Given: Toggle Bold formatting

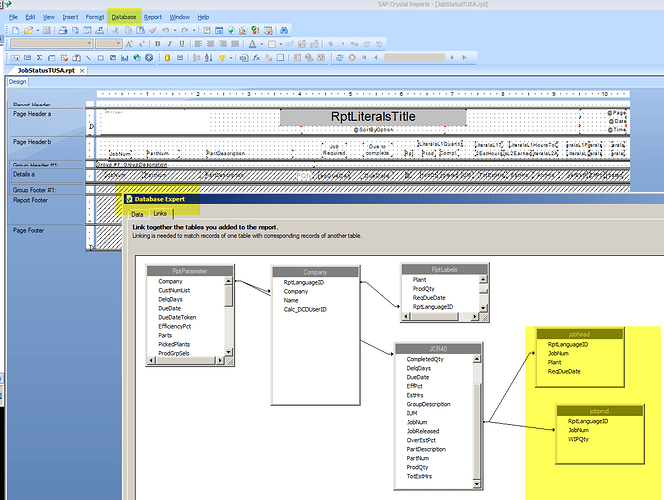Looking at the screenshot, I should pos(158,44).
